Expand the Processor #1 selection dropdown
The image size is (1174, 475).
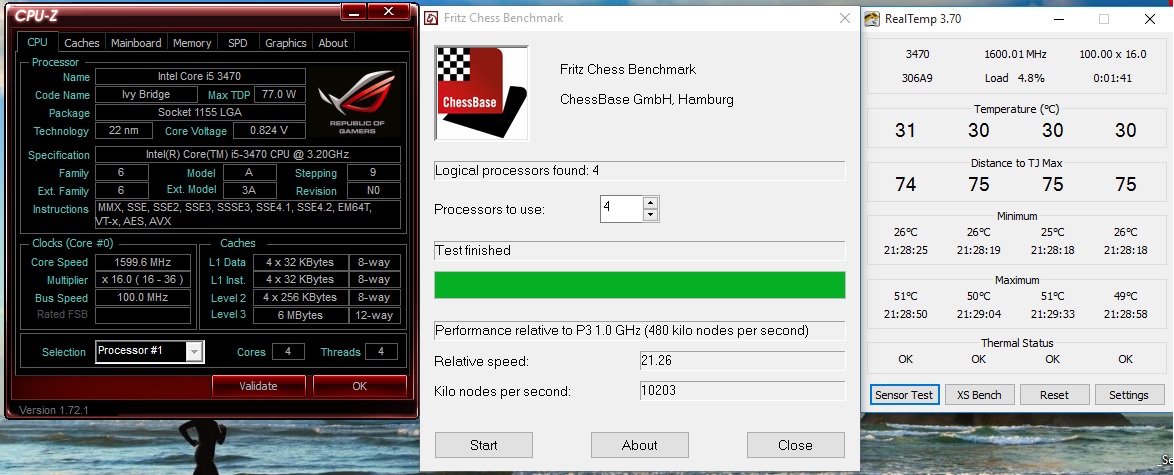[x=194, y=351]
